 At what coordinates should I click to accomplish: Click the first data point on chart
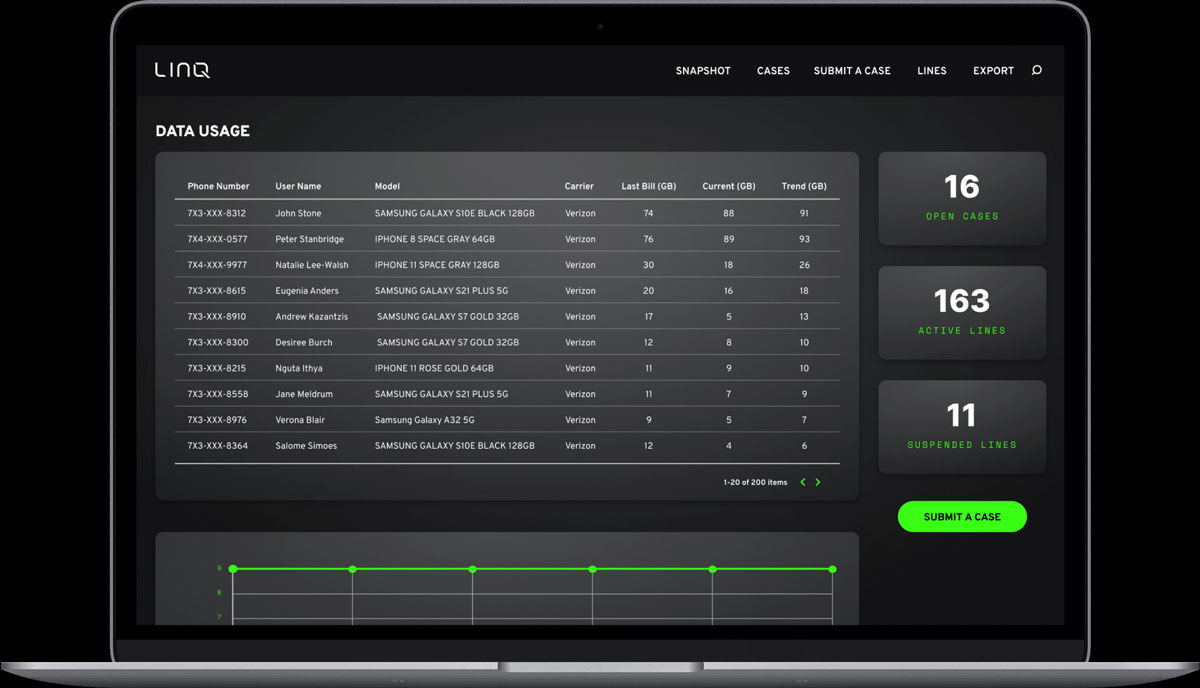(233, 569)
